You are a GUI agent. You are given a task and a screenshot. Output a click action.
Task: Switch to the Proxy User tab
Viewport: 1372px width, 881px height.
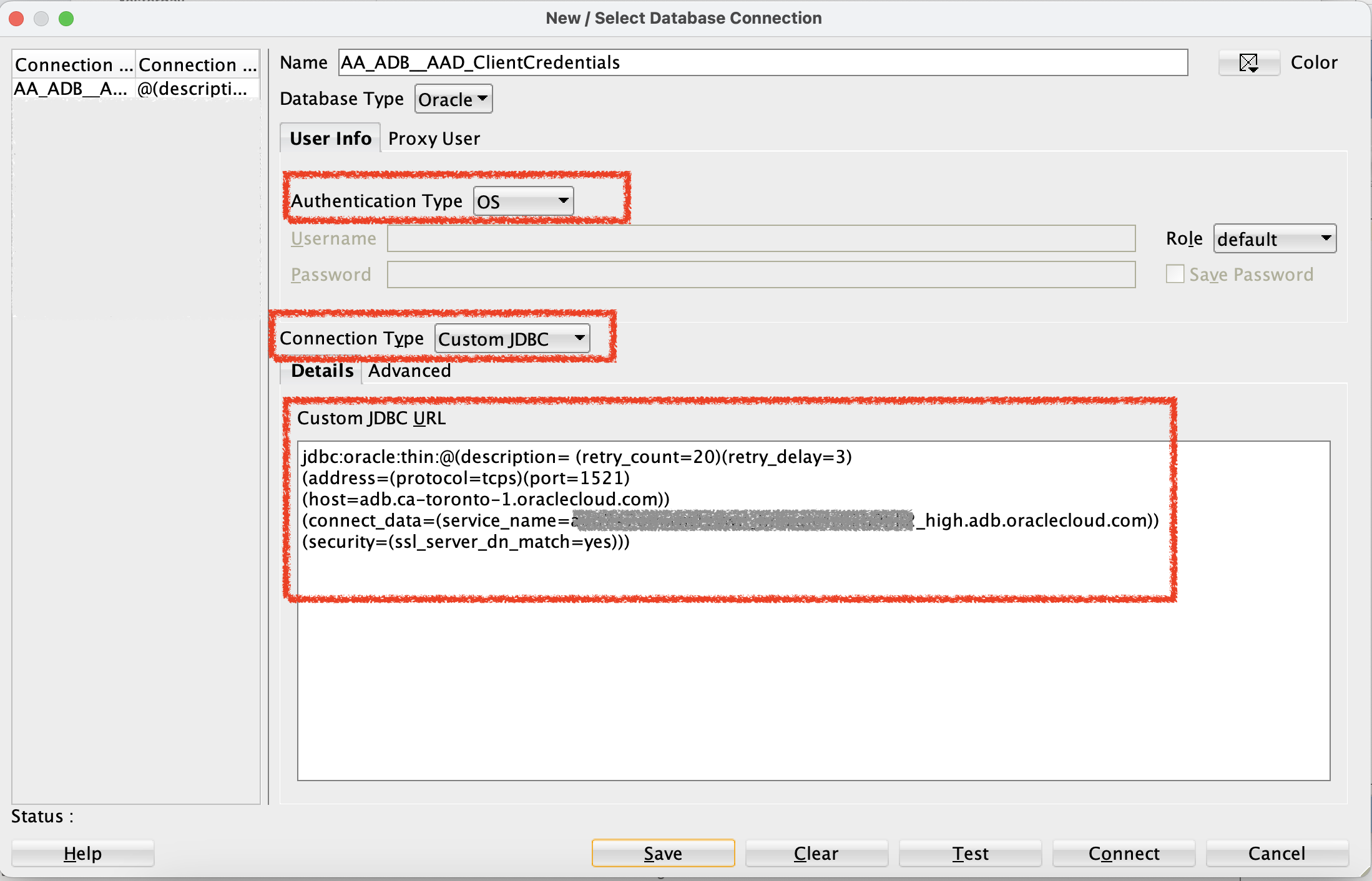click(x=434, y=139)
